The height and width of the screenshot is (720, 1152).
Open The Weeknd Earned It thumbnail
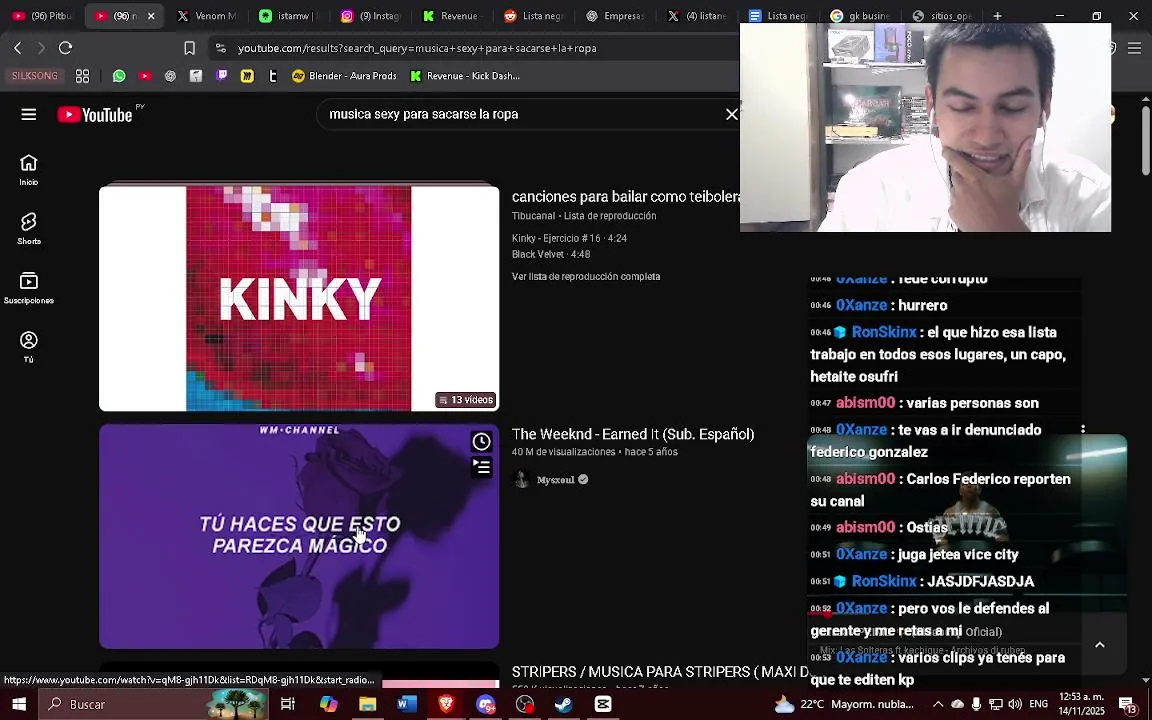(x=299, y=536)
